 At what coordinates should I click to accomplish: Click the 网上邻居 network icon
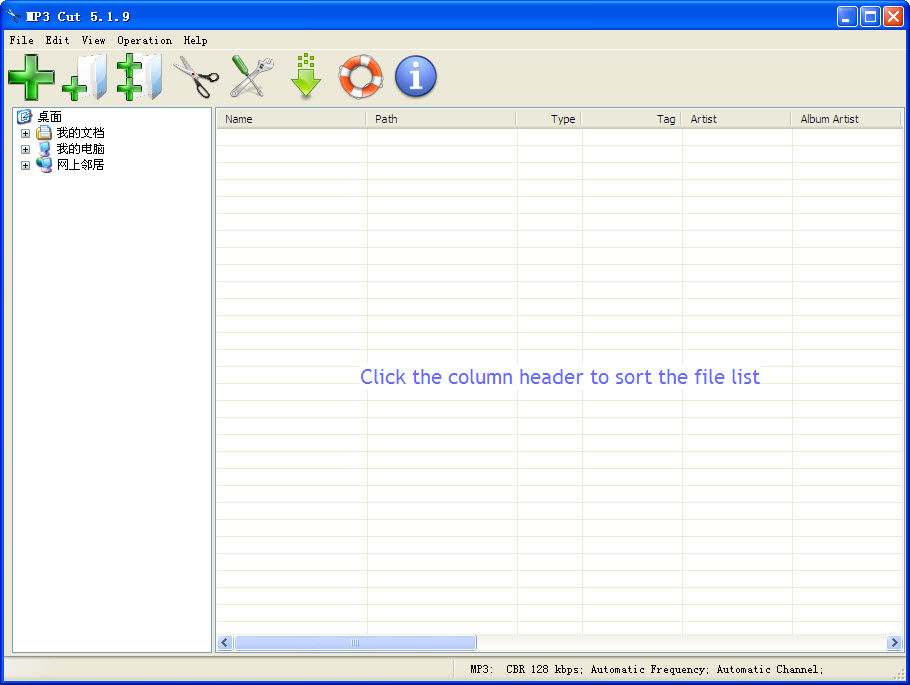pyautogui.click(x=44, y=165)
